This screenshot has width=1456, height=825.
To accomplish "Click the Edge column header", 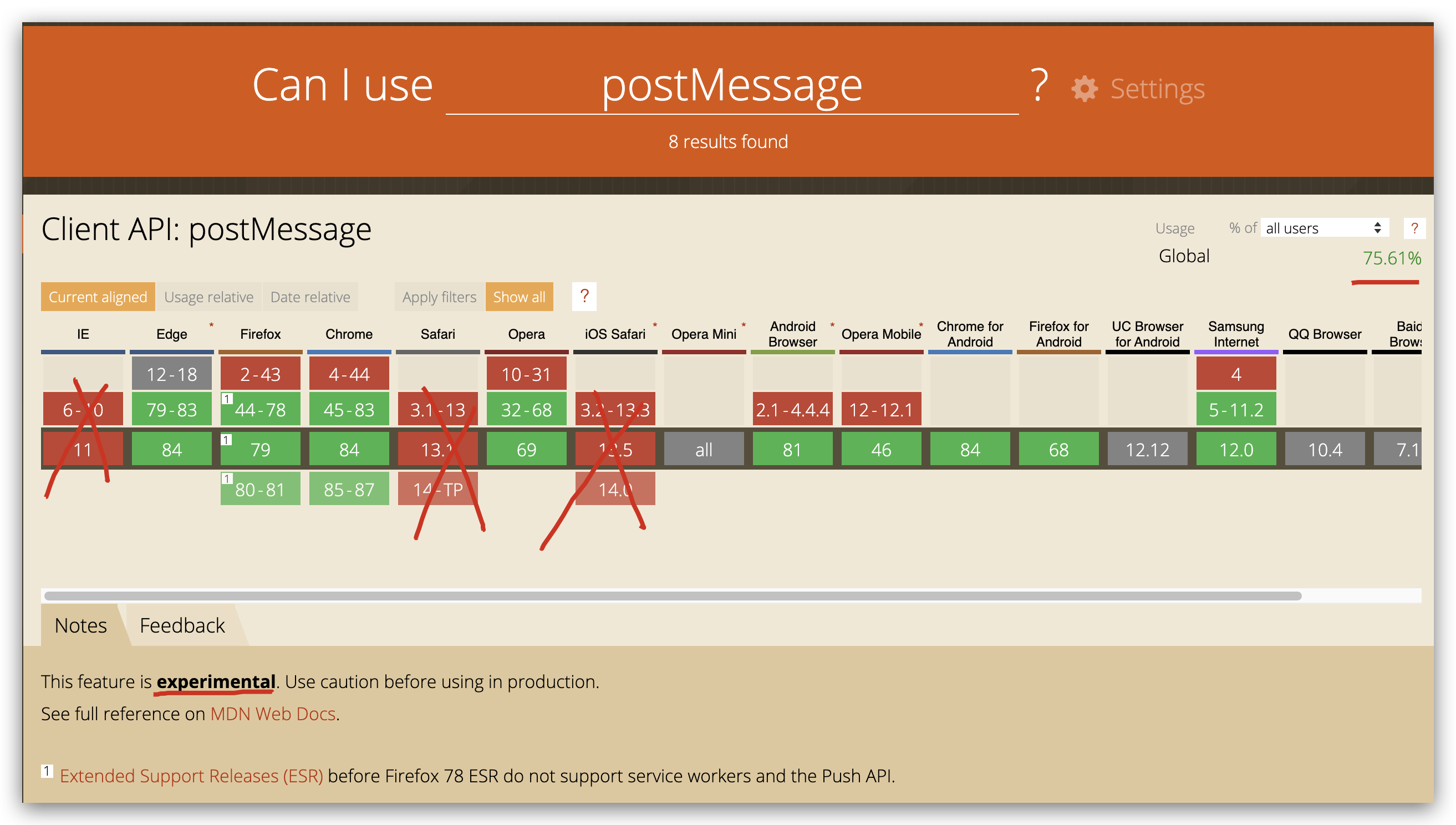I will coord(172,334).
